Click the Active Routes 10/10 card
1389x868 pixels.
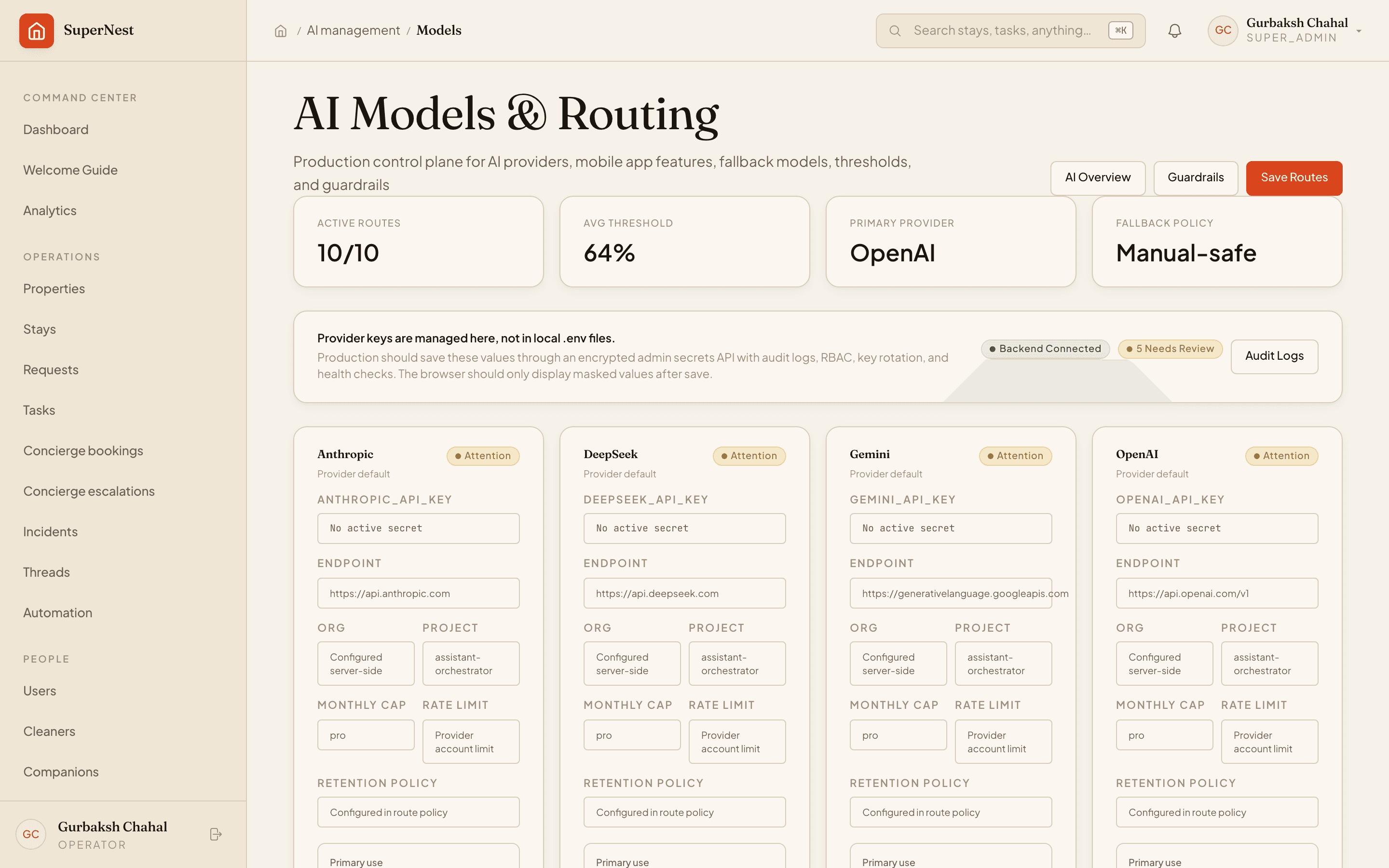click(419, 242)
